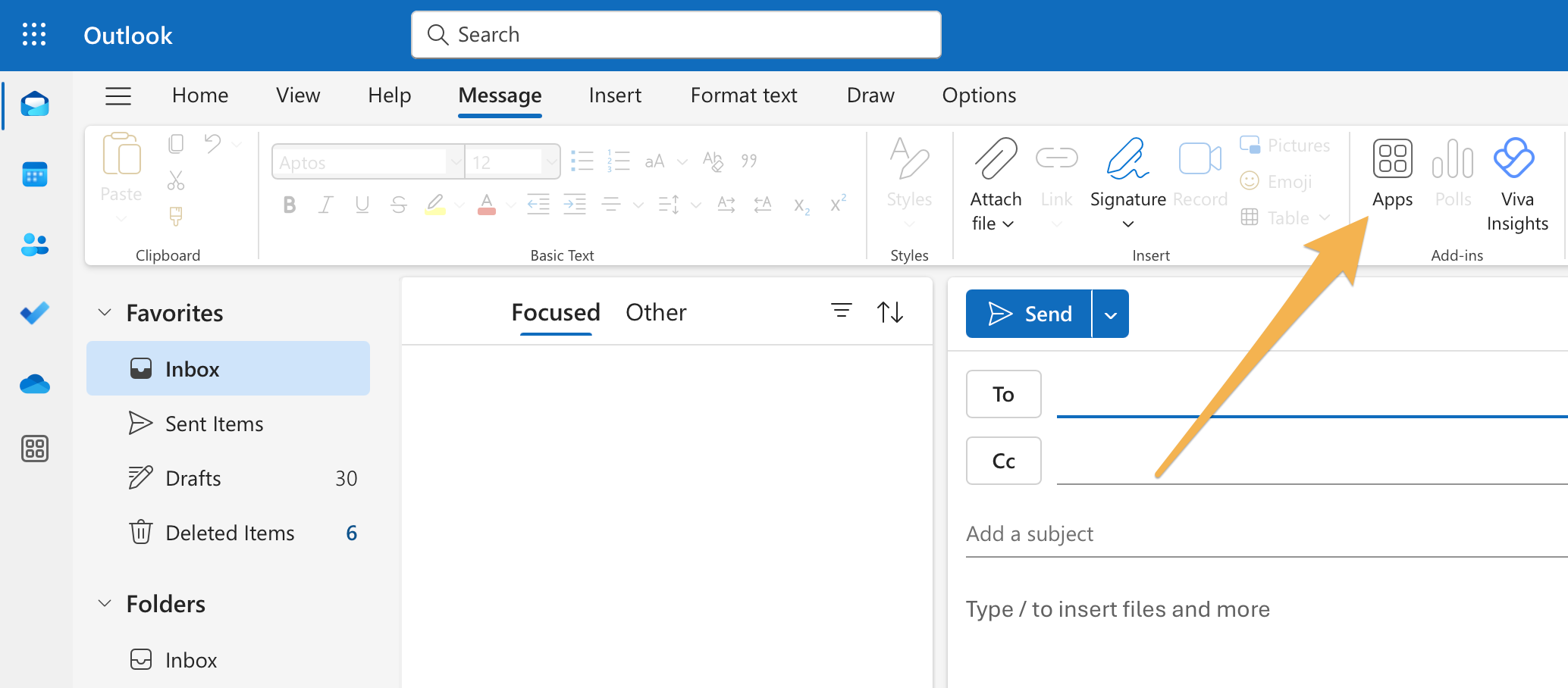Click the Paste clipboard icon
Screen dimensions: 1568x688
(121, 155)
